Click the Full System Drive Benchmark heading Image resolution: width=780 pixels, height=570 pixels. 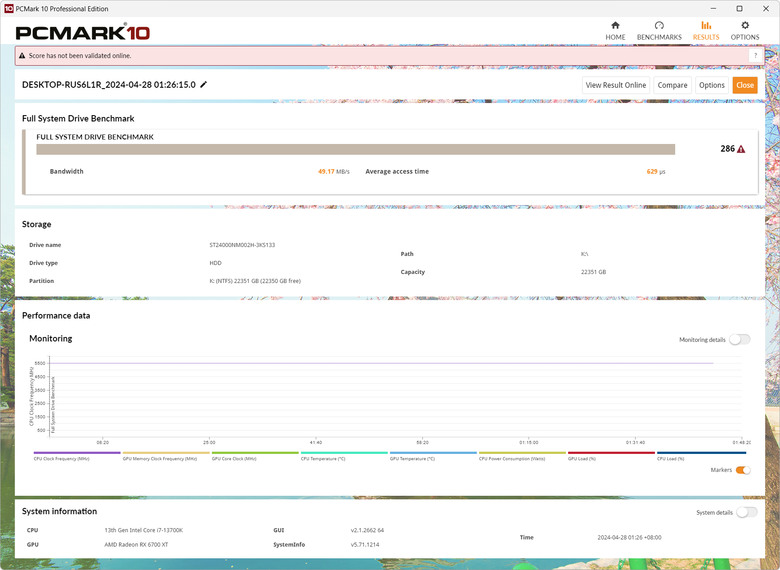(78, 118)
